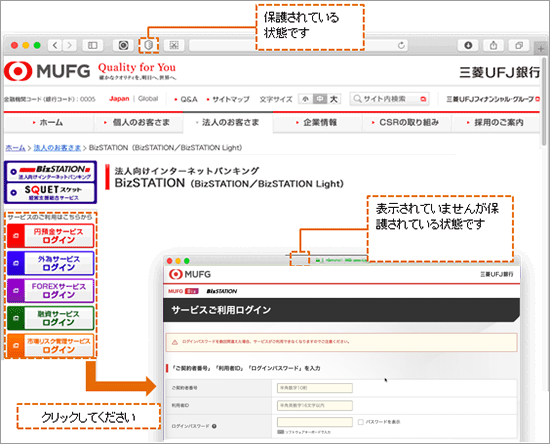Image resolution: width=550 pixels, height=444 pixels.
Task: Switch to the Japan site link
Action: pos(119,99)
